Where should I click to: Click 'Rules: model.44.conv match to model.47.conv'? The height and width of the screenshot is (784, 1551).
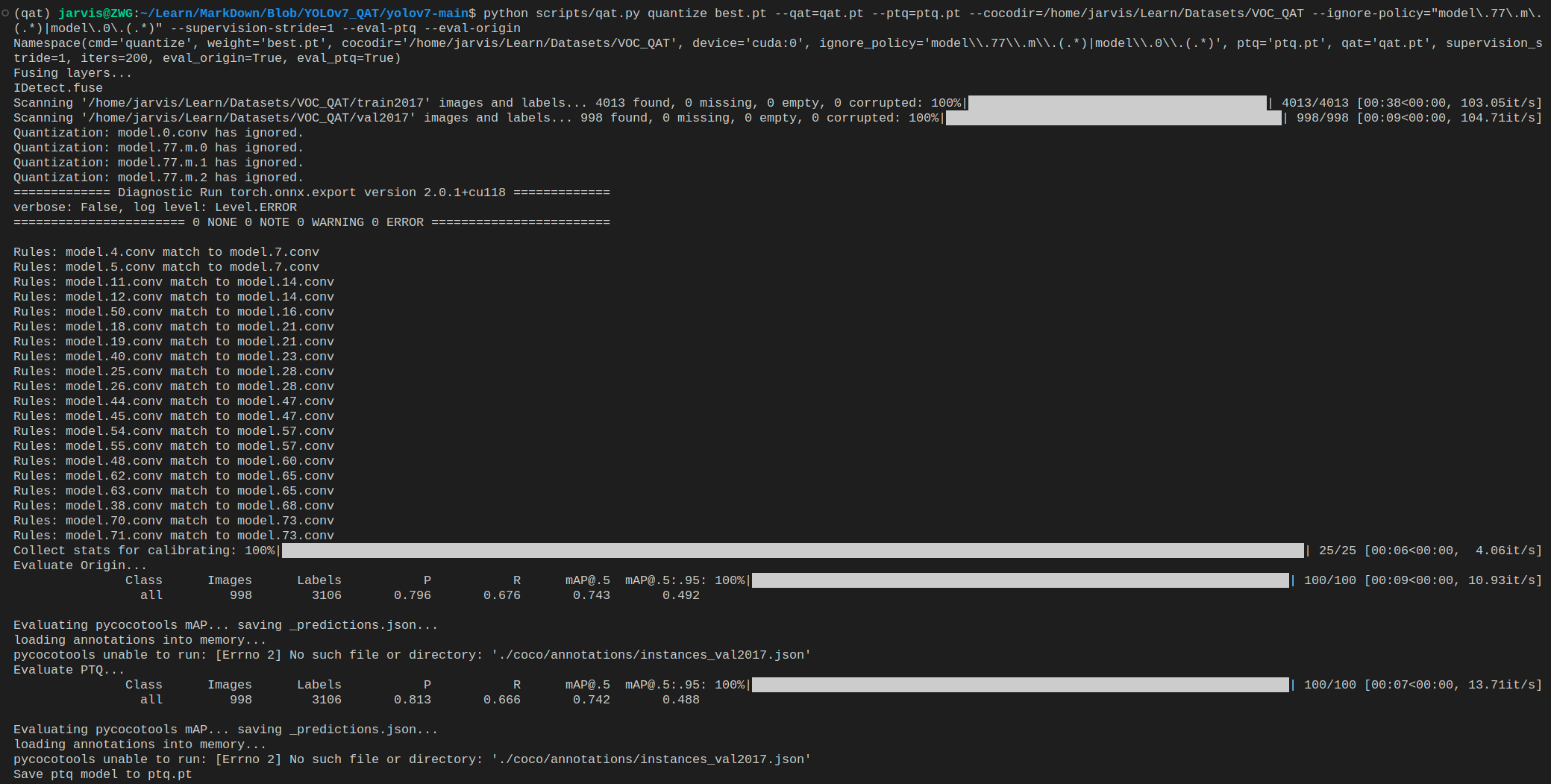tap(174, 401)
